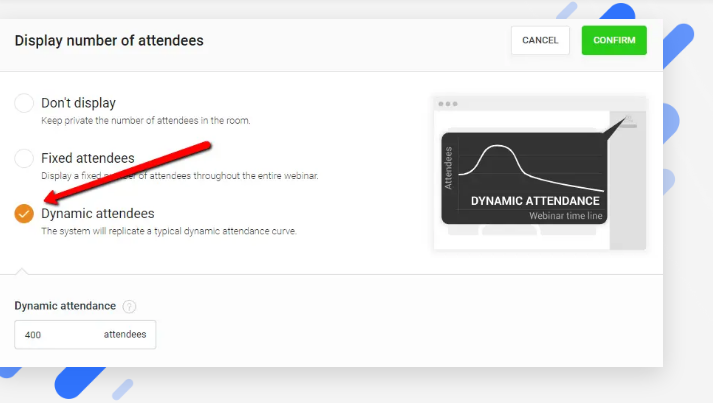
Task: Click the Dynamic attendance label
Action: click(65, 306)
